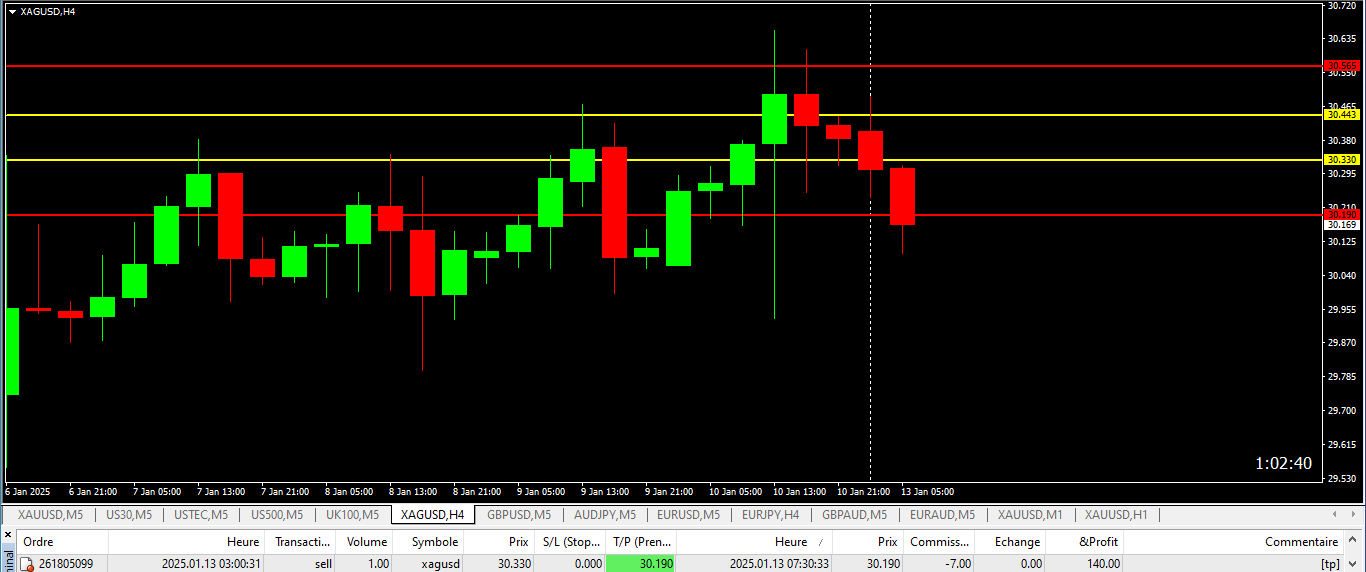Click the open time 2025.01.13 03:00:31

(211, 564)
